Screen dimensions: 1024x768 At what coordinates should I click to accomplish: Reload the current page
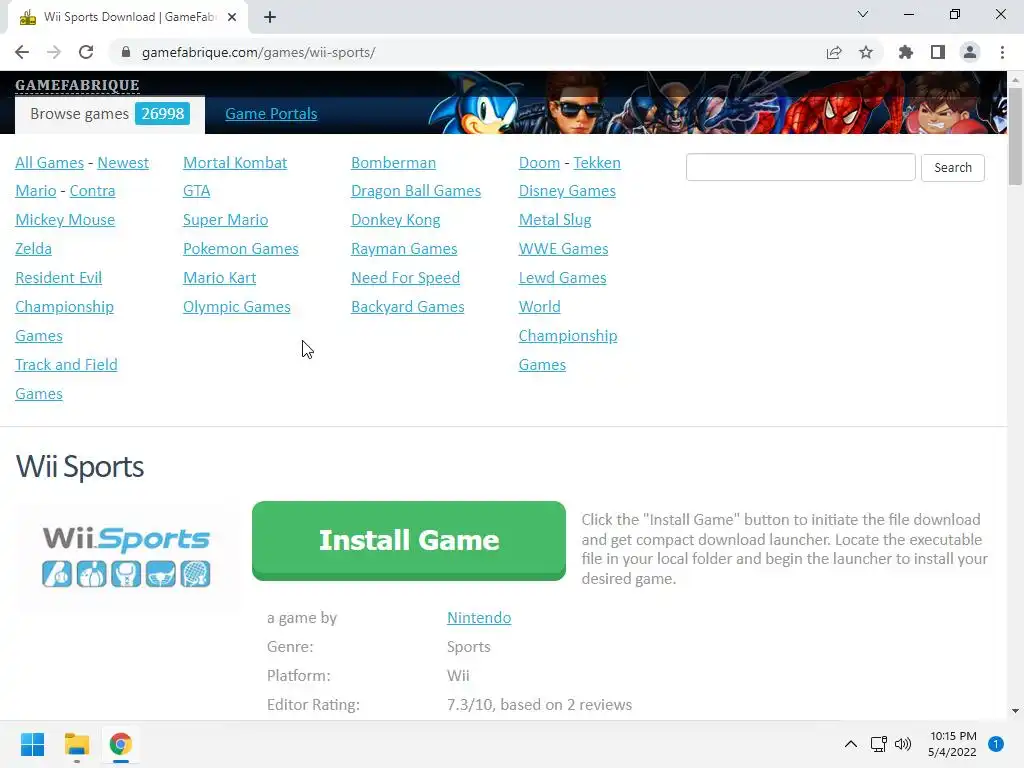click(86, 52)
